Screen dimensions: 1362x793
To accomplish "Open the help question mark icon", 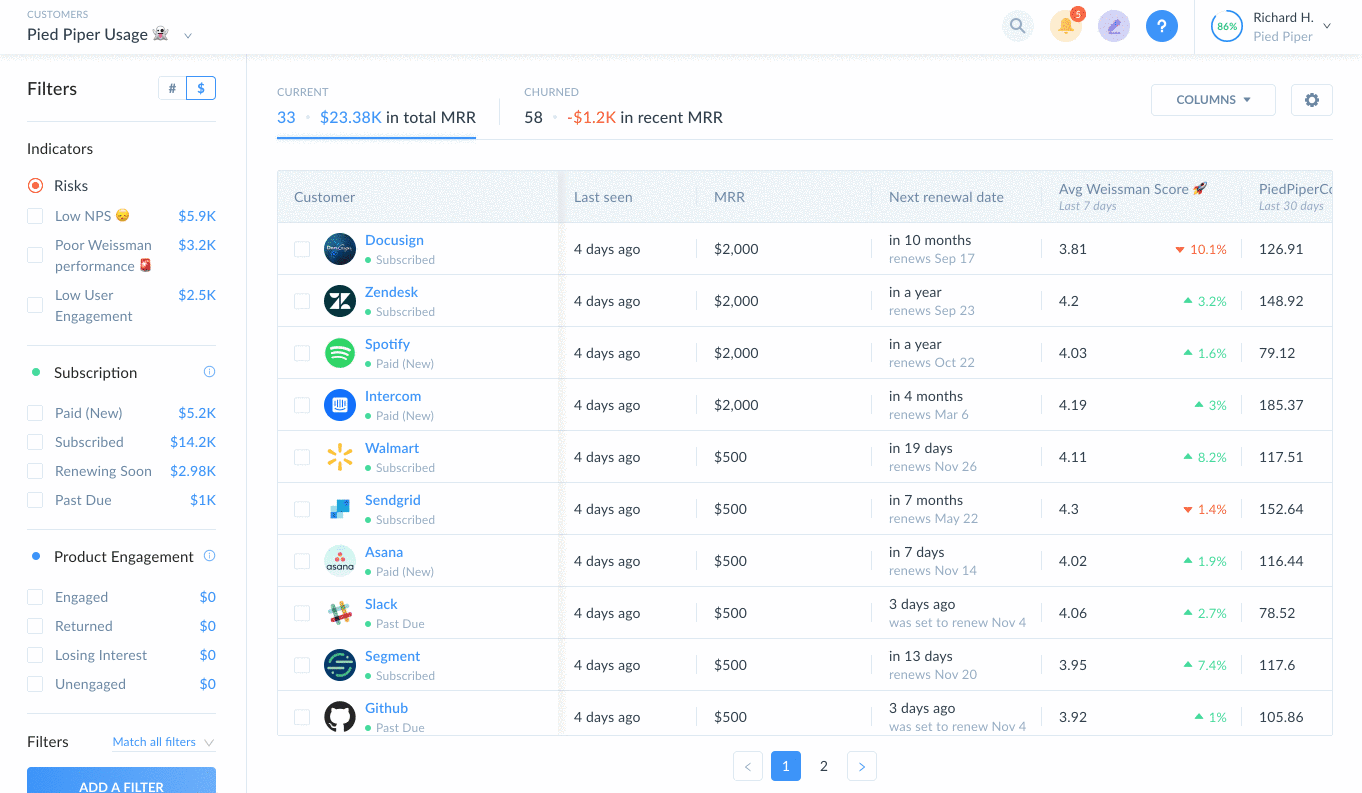I will [x=1161, y=26].
